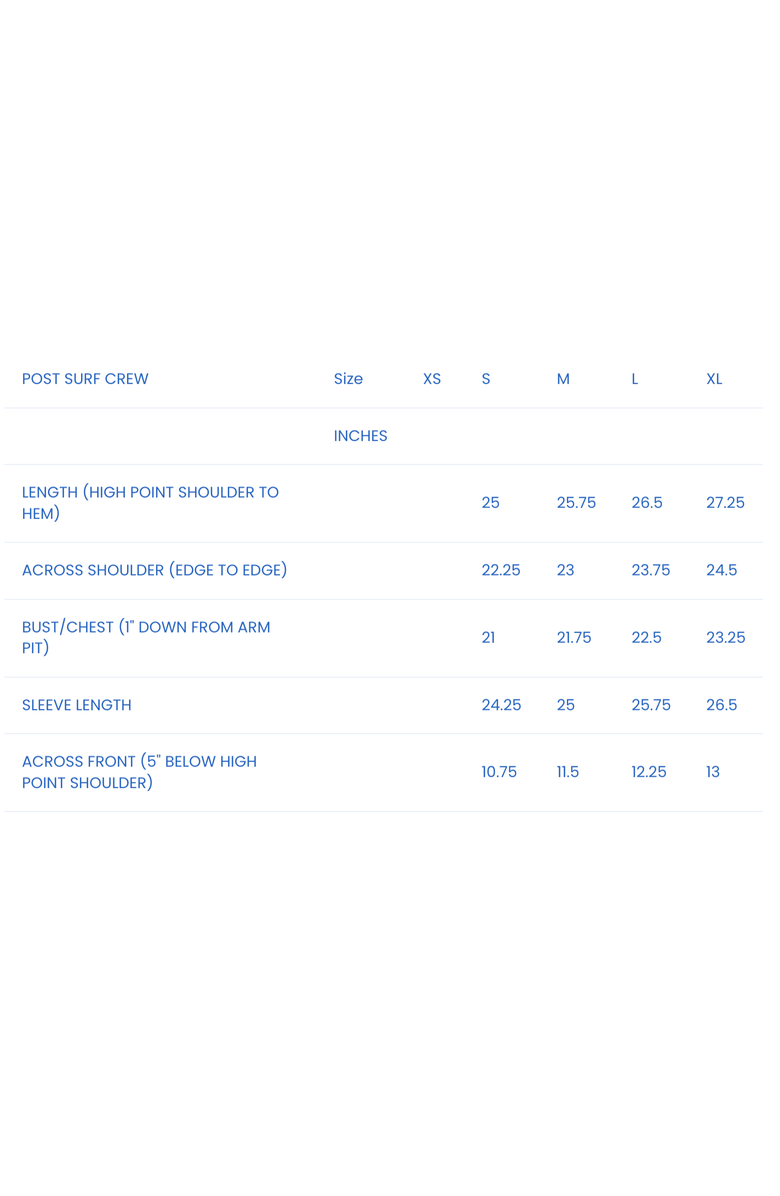
Task: Click the ACROSS SHOULDER (EDGE TO EDGE) label
Action: coord(154,570)
